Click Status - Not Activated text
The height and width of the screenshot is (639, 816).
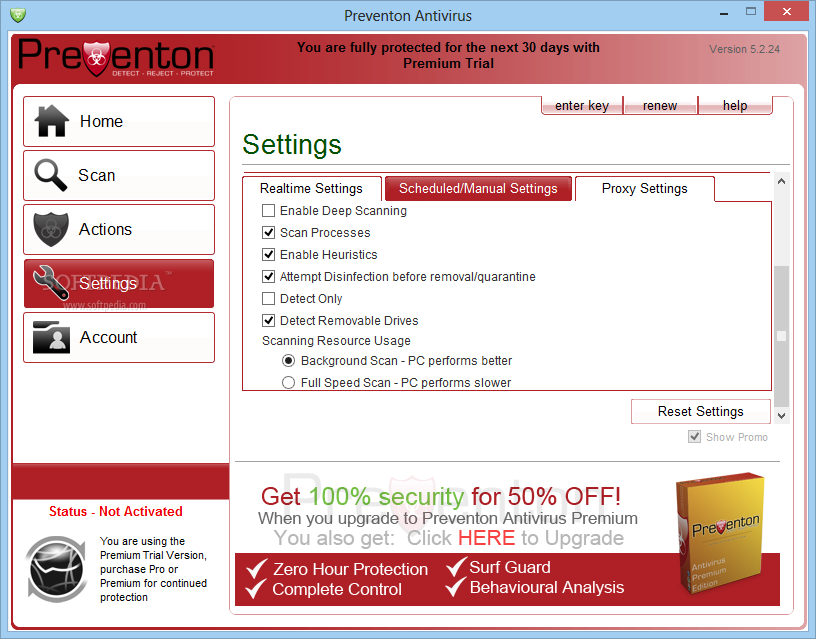pos(116,512)
